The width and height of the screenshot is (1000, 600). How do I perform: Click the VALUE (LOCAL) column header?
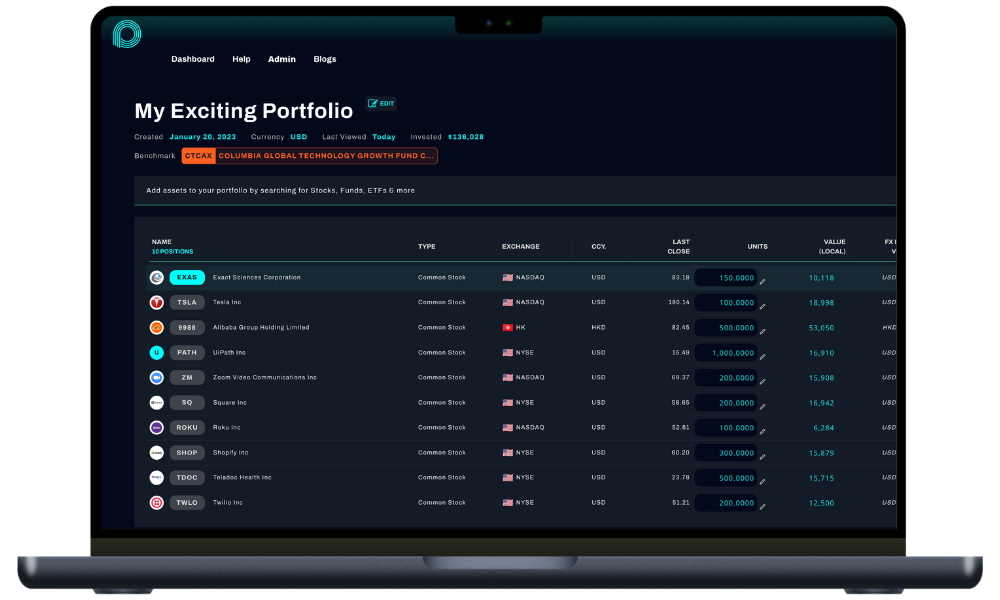tap(832, 246)
